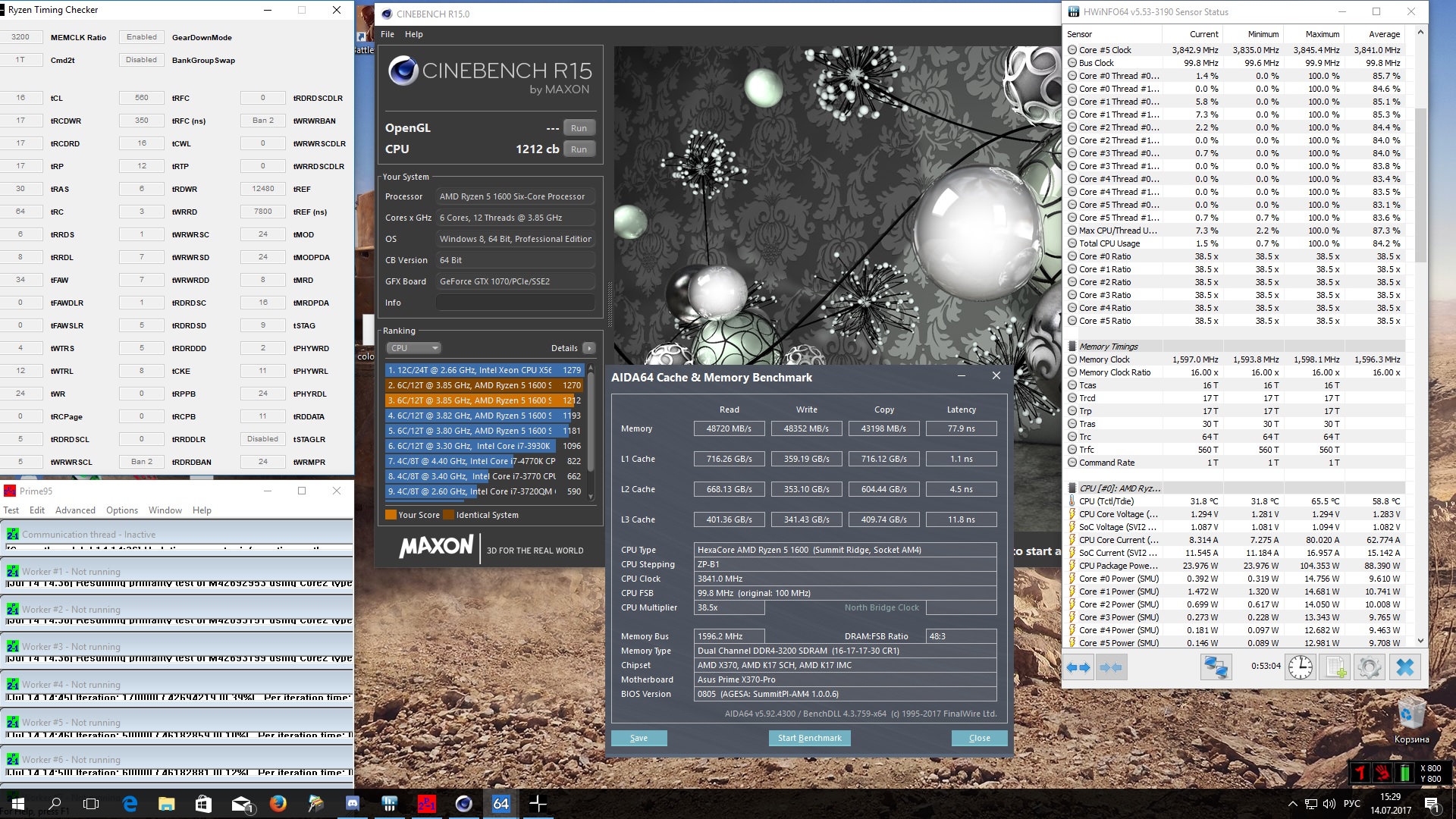Click the blue X icon in HWiNFO
The image size is (1456, 819).
coord(1404,667)
